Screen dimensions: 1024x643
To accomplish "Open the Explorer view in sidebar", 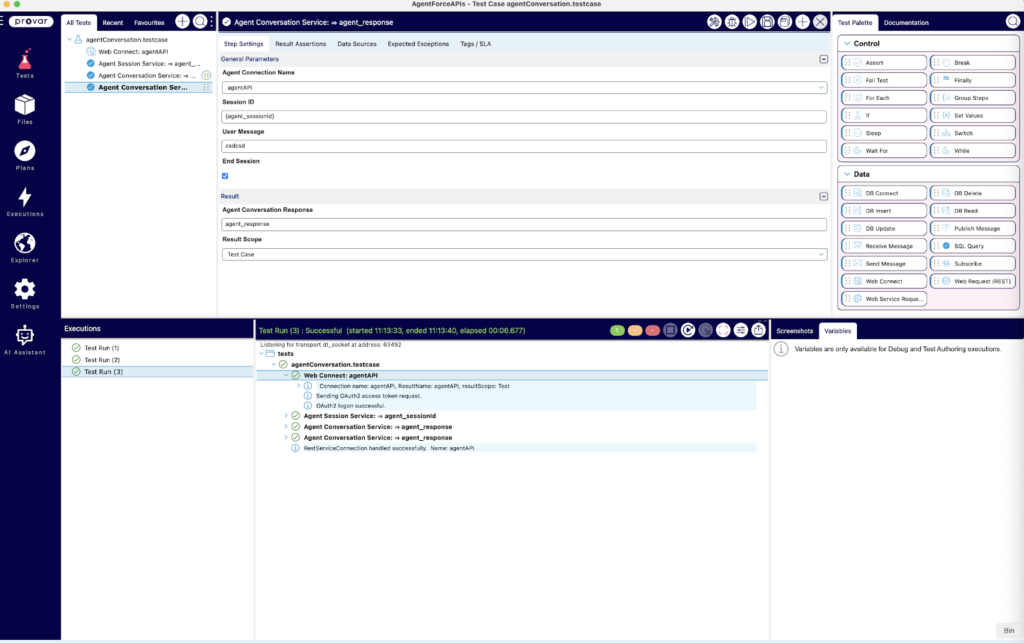I will pyautogui.click(x=25, y=246).
